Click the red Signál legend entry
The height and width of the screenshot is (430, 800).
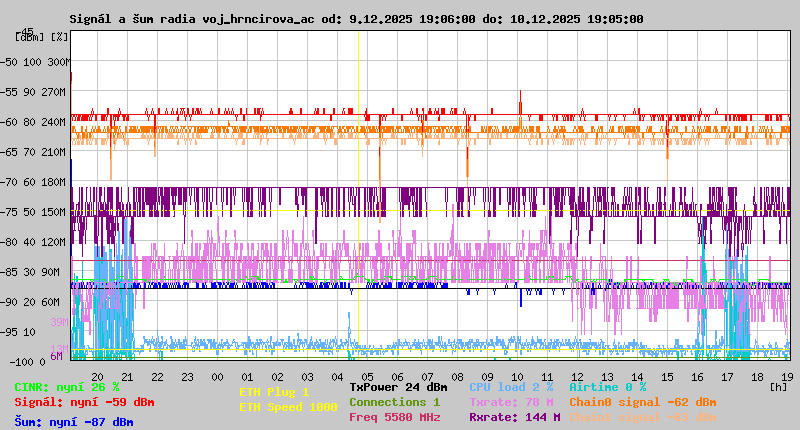pos(84,402)
